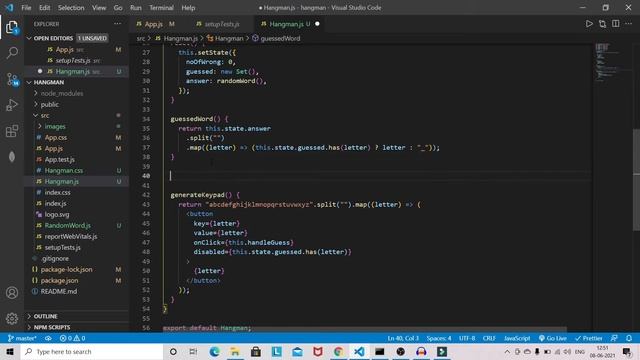Open the Source Control view

click(12, 79)
